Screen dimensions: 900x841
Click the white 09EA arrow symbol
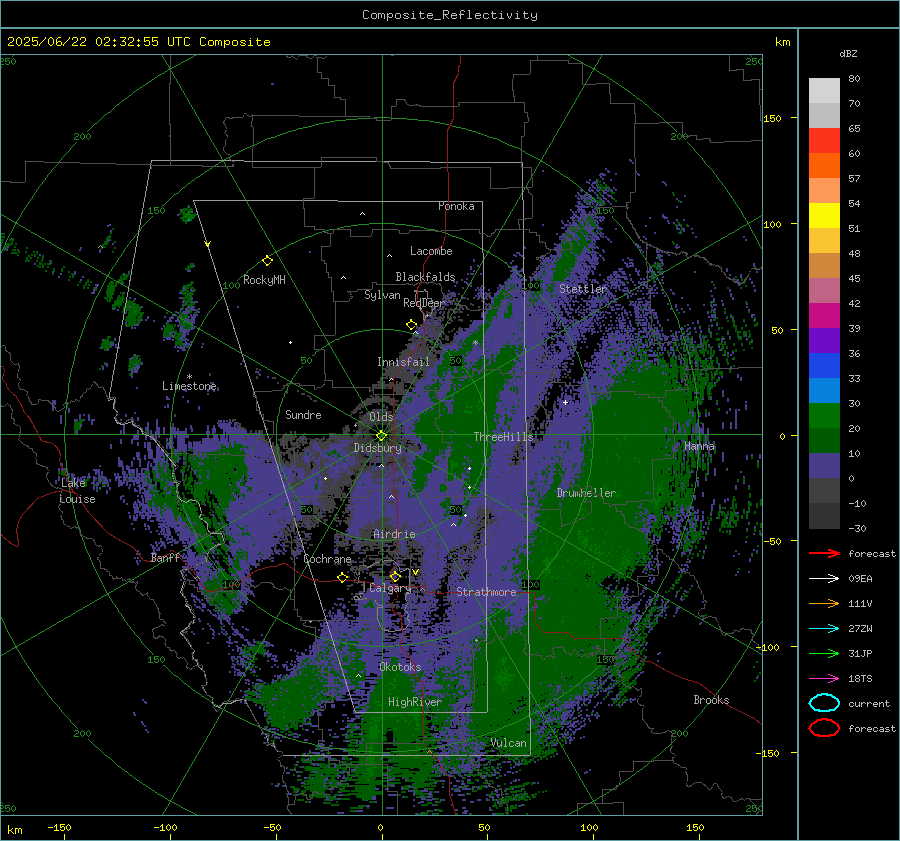[x=824, y=579]
